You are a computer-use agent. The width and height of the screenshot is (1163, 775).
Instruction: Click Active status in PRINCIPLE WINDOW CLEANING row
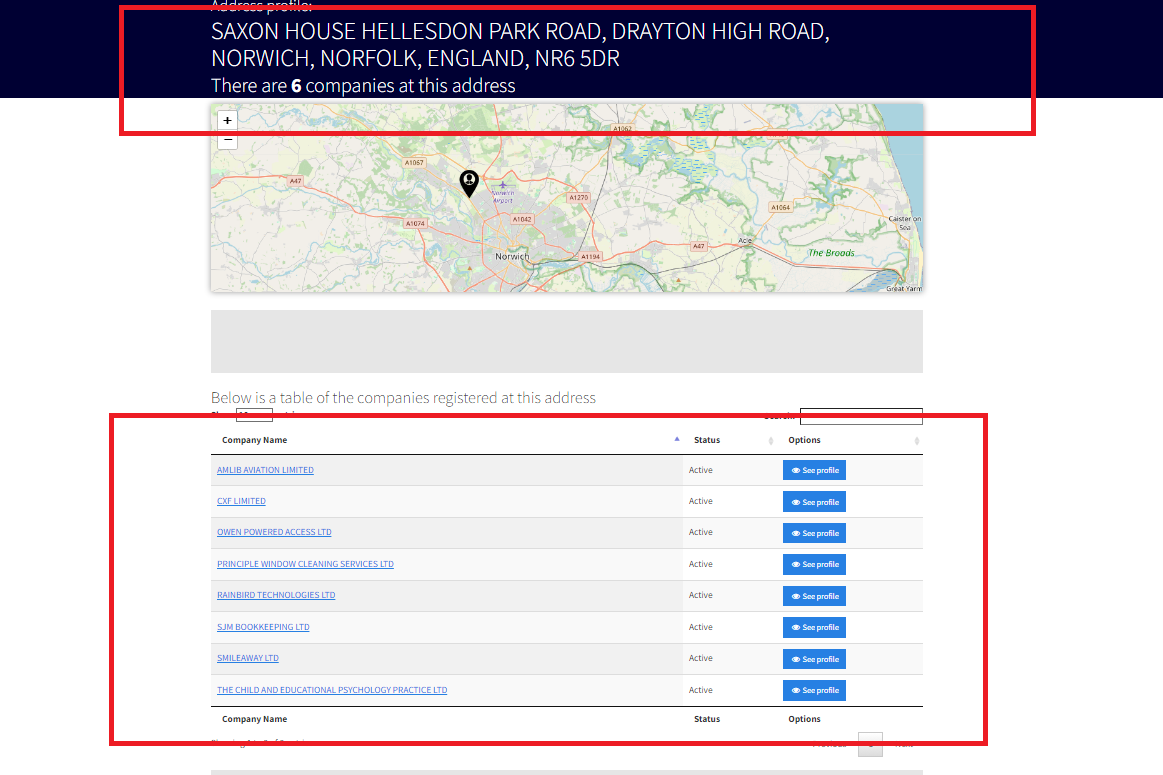[700, 564]
